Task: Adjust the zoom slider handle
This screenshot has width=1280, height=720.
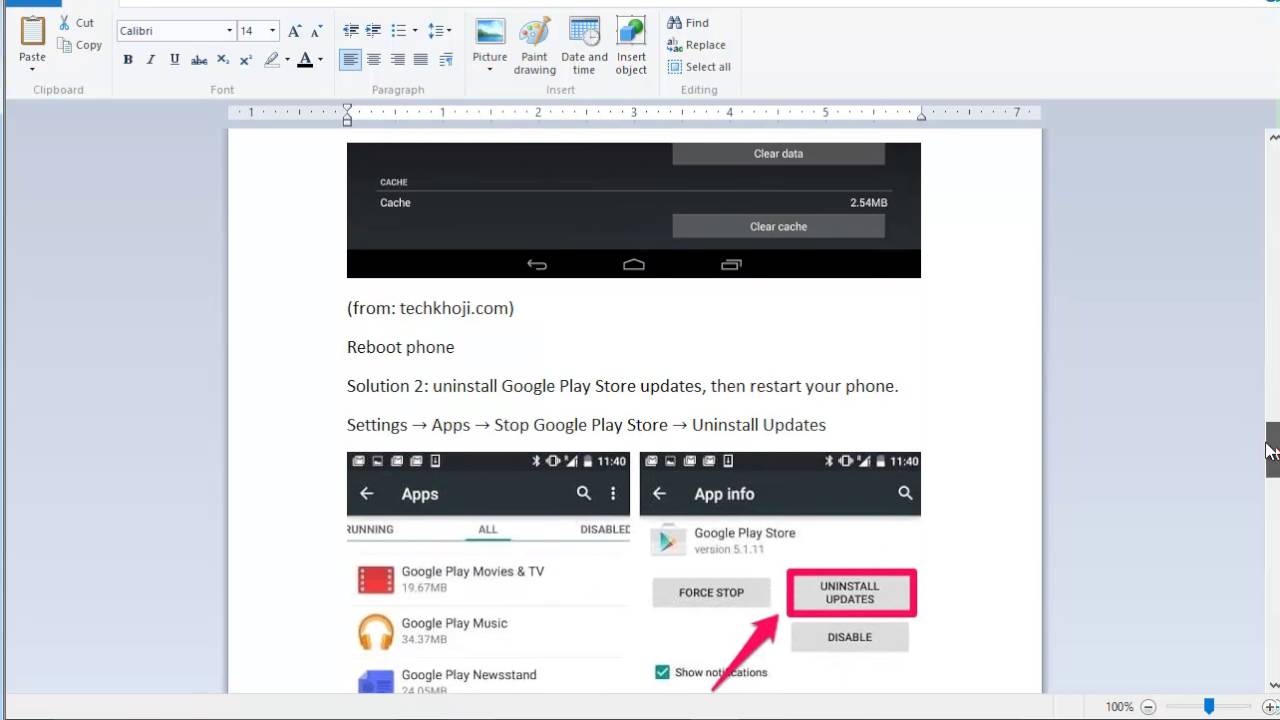Action: click(1209, 706)
